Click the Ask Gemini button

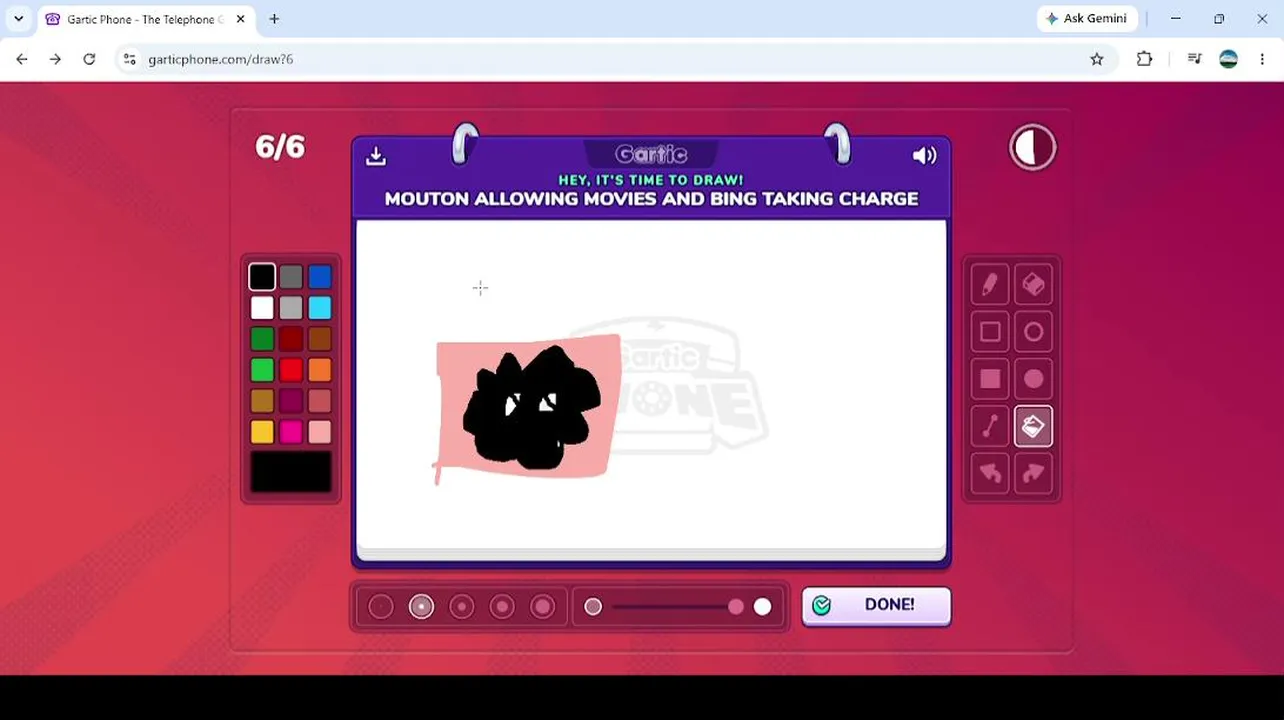(x=1086, y=19)
